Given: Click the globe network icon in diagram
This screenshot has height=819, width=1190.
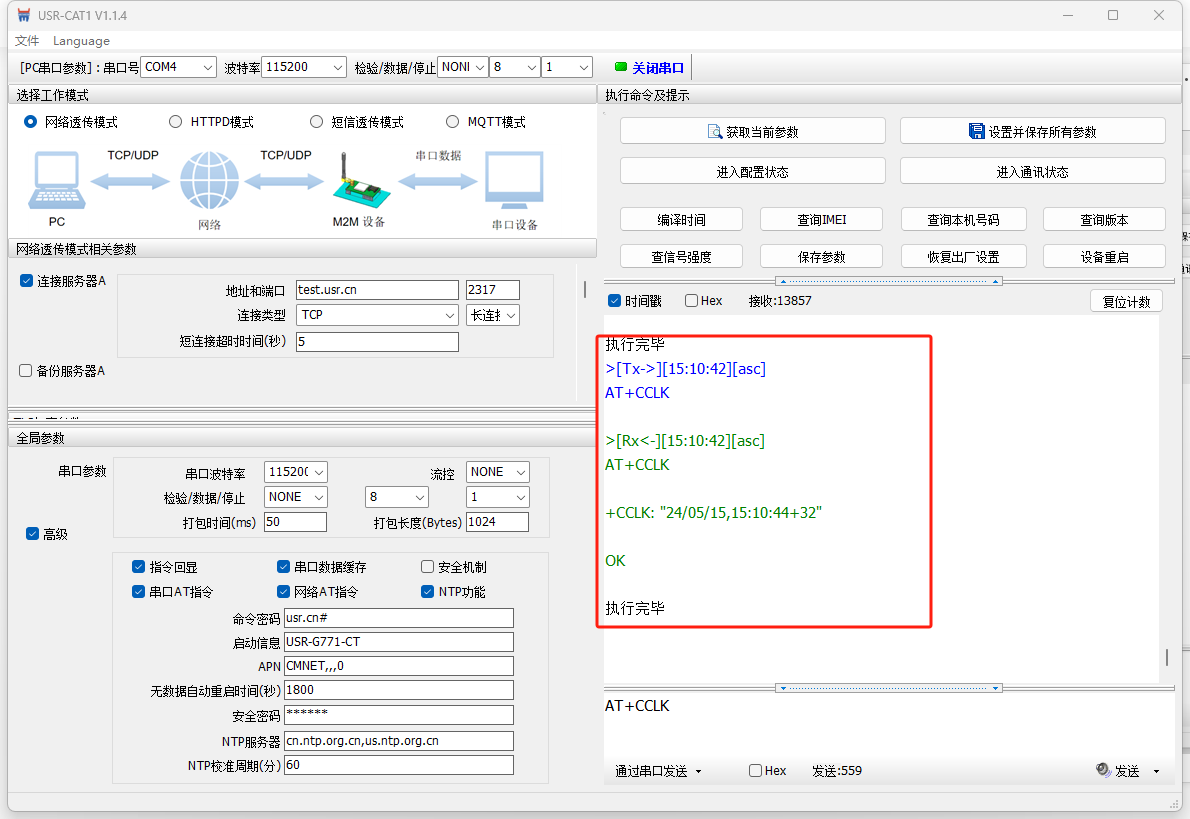Looking at the screenshot, I should coord(209,181).
